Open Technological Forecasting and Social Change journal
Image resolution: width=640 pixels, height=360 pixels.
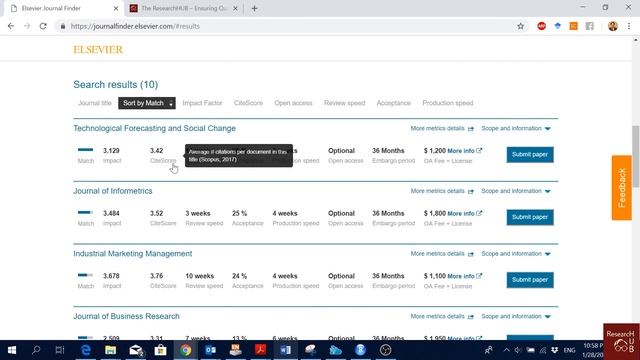pos(154,128)
